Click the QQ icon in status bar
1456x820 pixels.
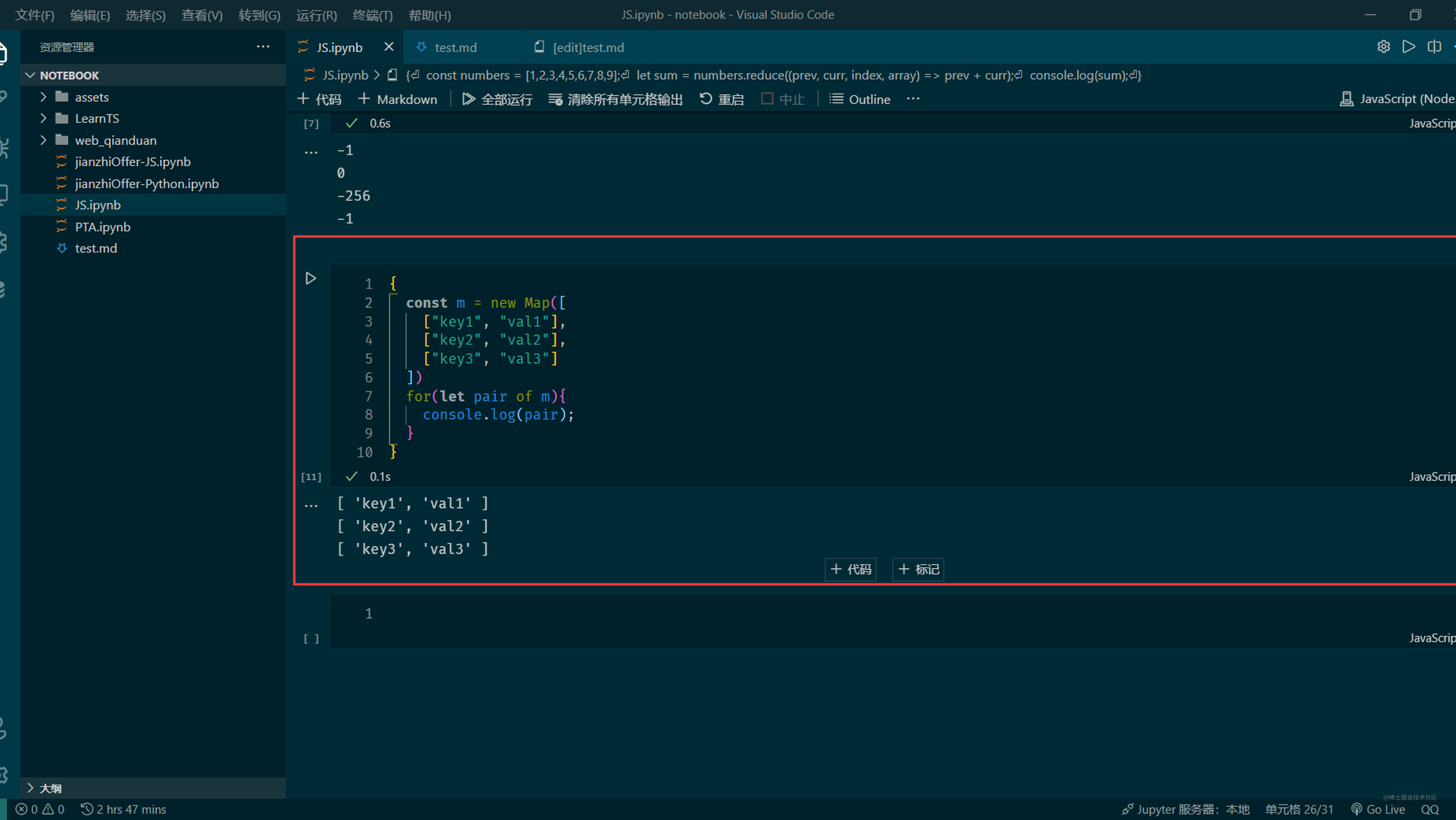pyautogui.click(x=1431, y=809)
